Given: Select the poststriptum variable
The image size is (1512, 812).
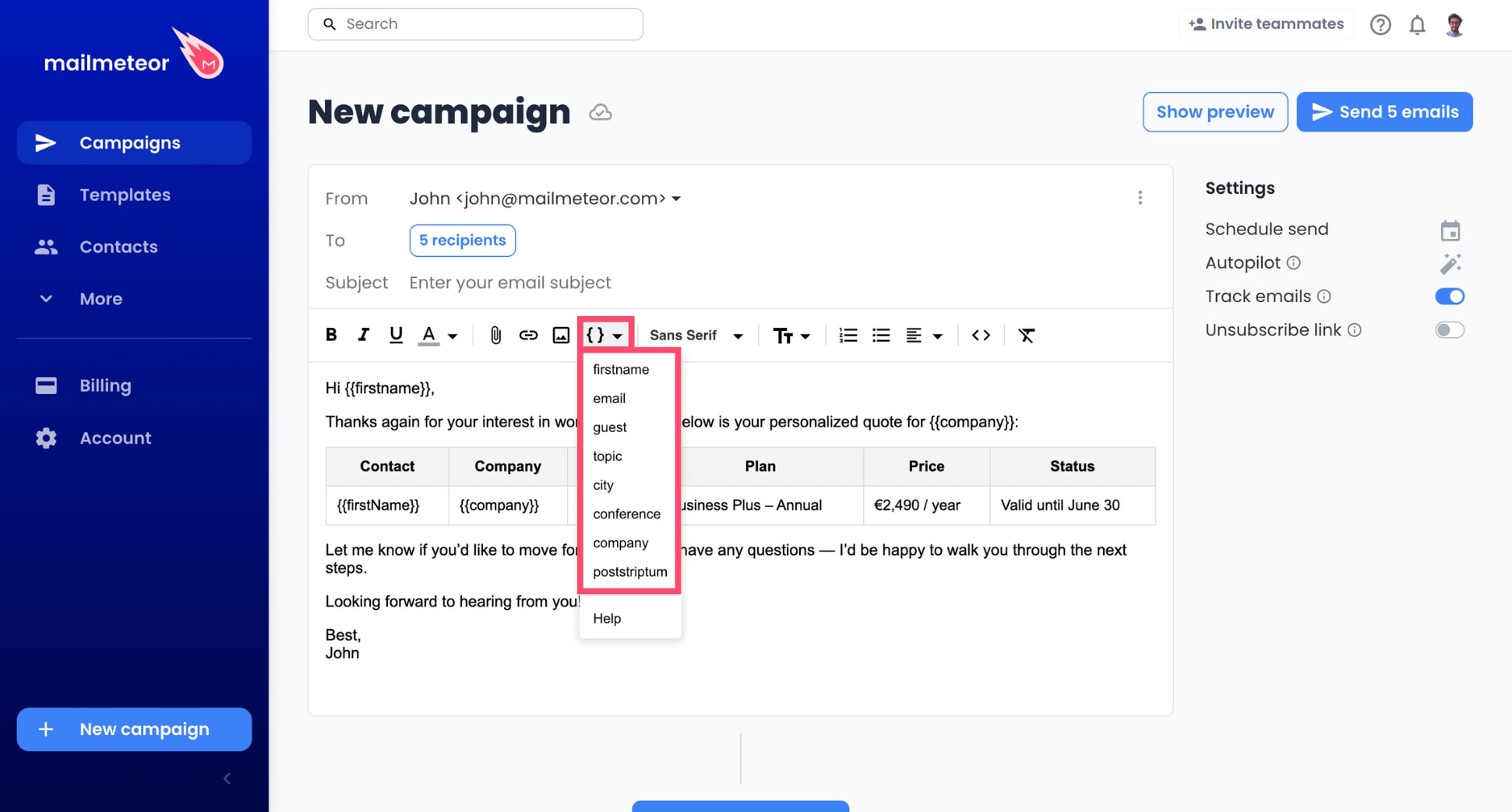Looking at the screenshot, I should click(629, 571).
